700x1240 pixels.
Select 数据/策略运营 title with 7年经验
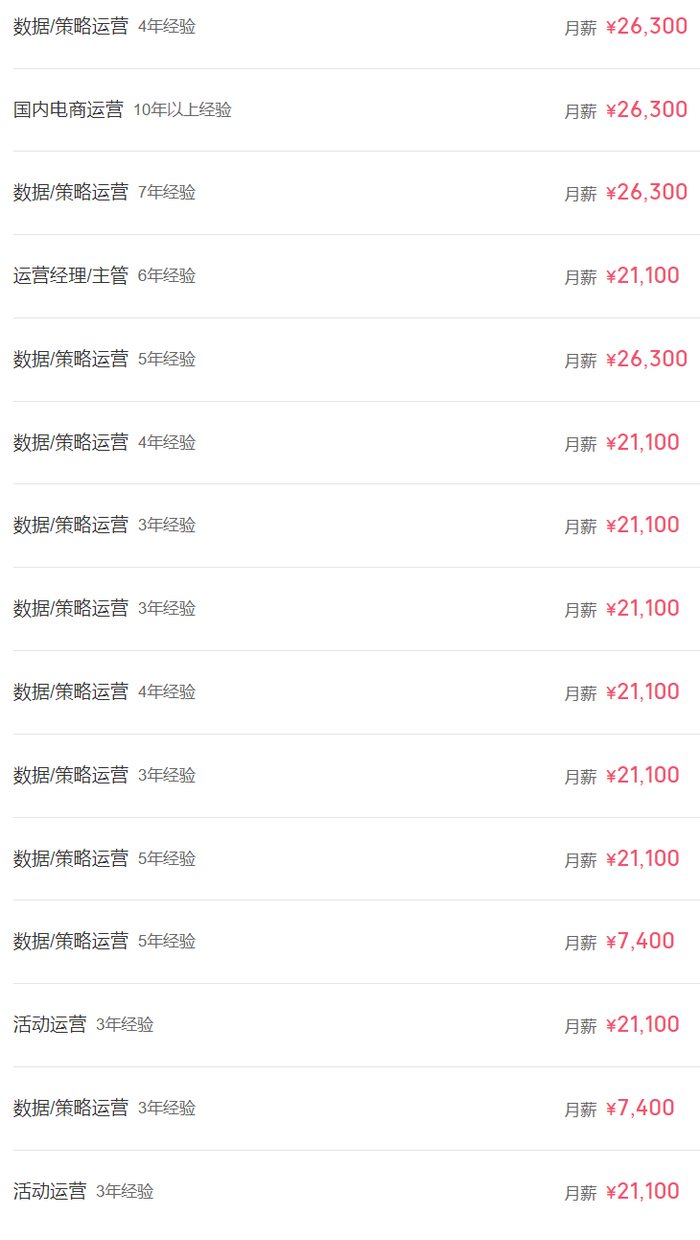click(x=70, y=193)
